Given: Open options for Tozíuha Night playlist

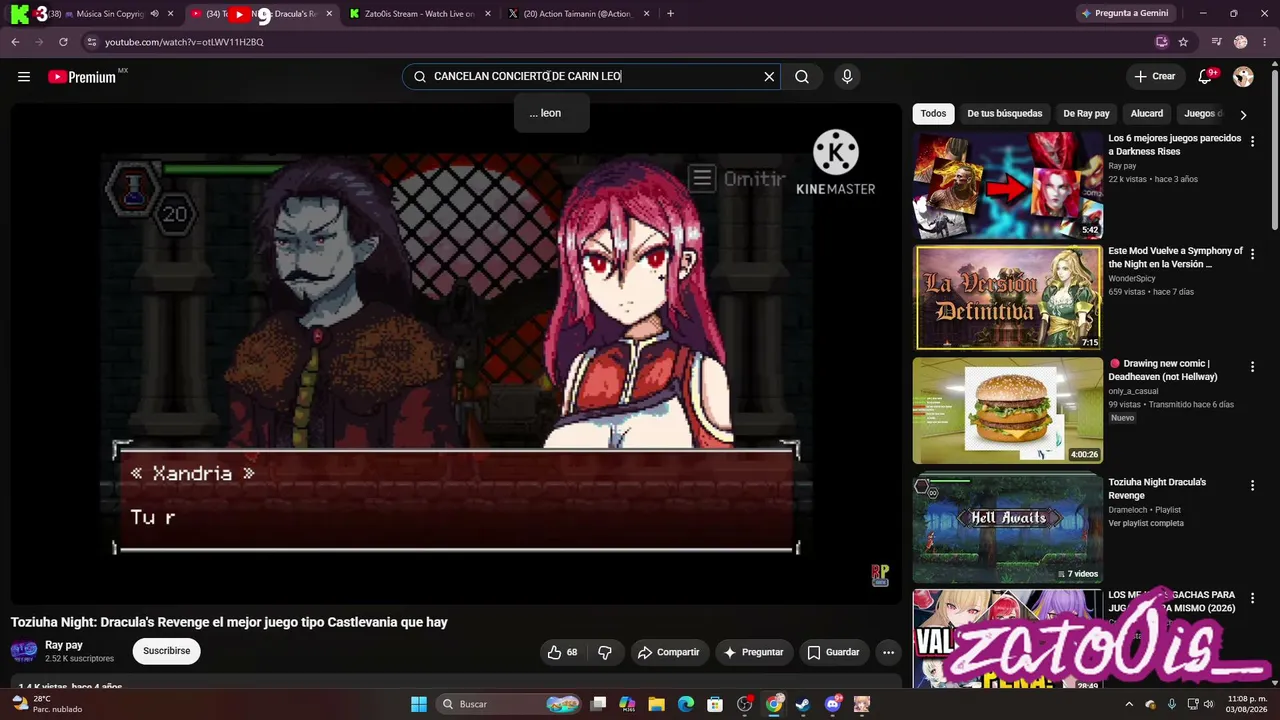Looking at the screenshot, I should tap(1252, 486).
